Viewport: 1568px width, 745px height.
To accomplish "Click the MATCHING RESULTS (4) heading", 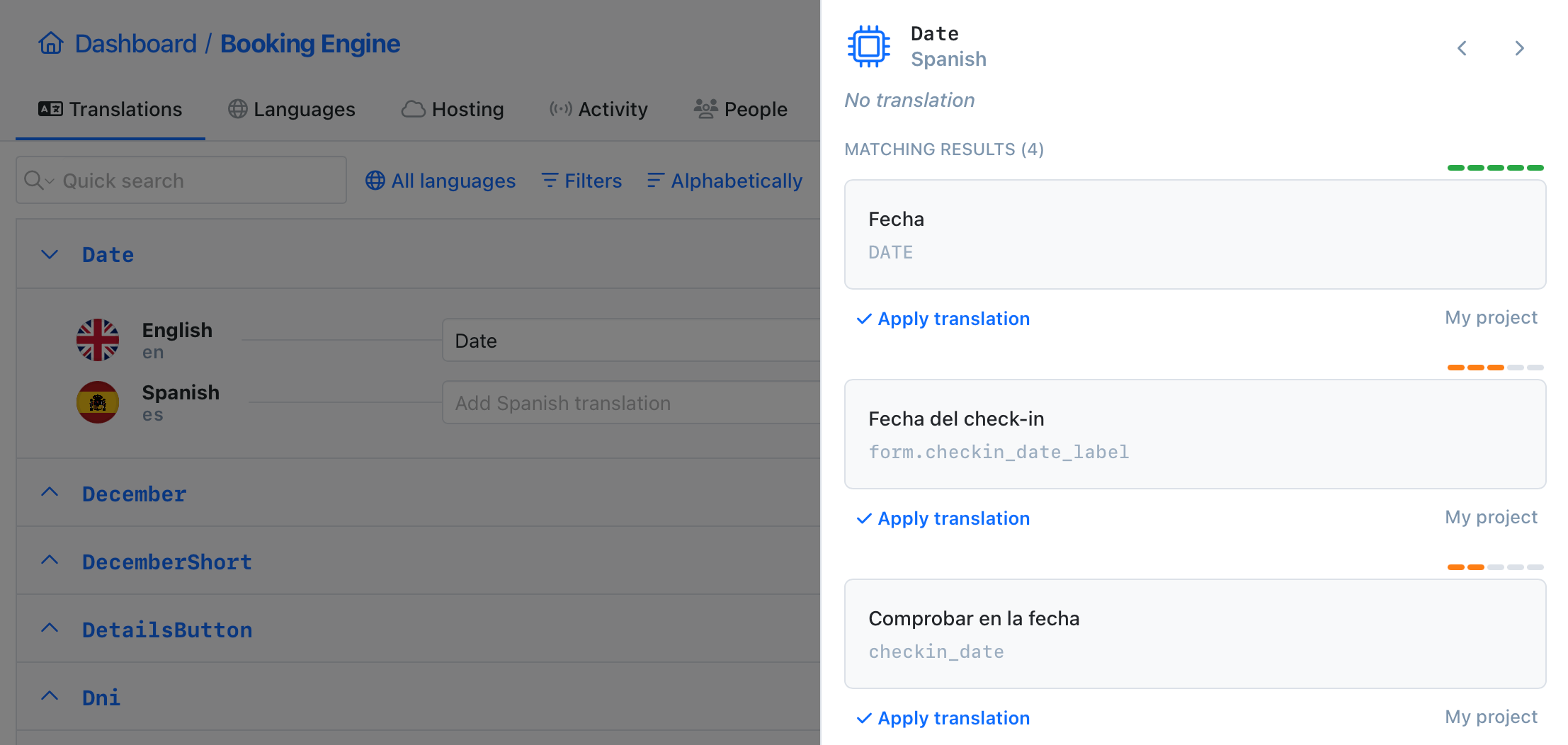I will click(x=944, y=149).
